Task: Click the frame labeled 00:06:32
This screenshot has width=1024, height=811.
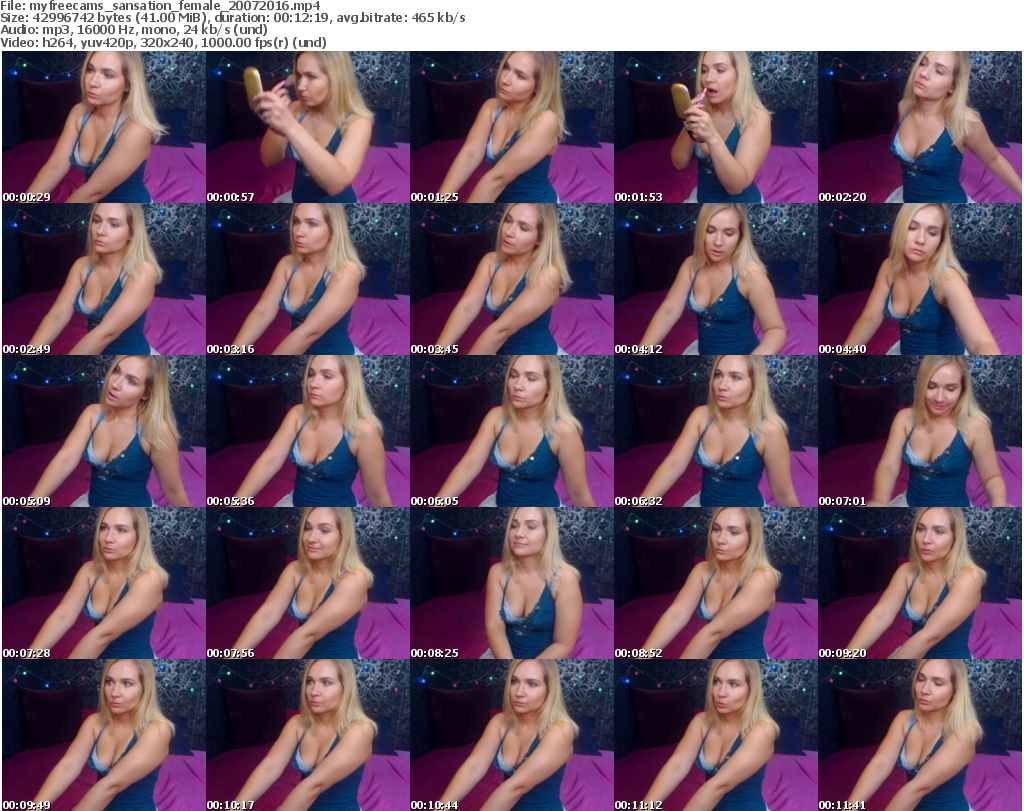Action: 716,431
